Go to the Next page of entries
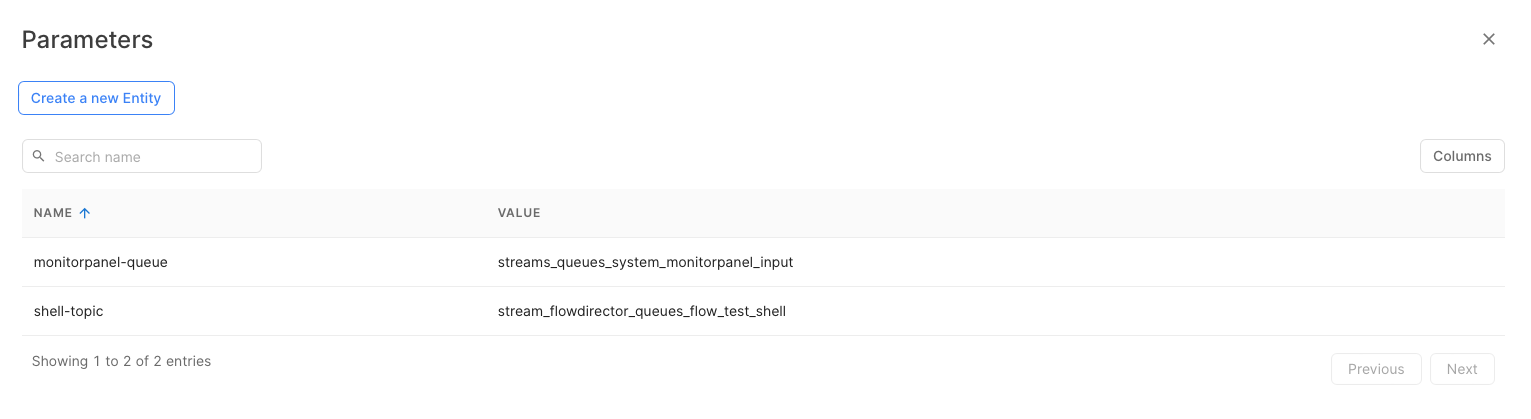The width and height of the screenshot is (1531, 419). pyautogui.click(x=1461, y=369)
